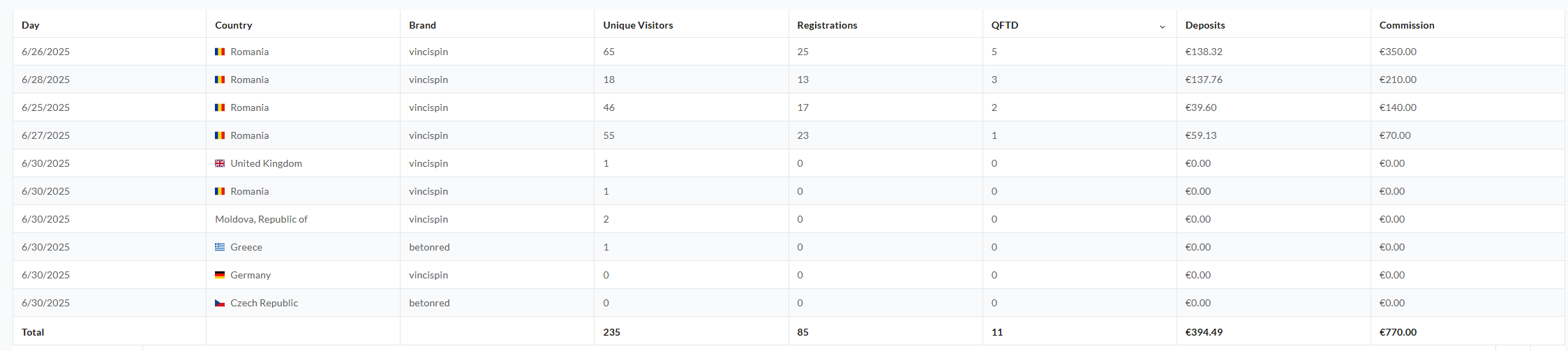This screenshot has width=1568, height=351.
Task: Sort table by Day column header
Action: tap(31, 25)
